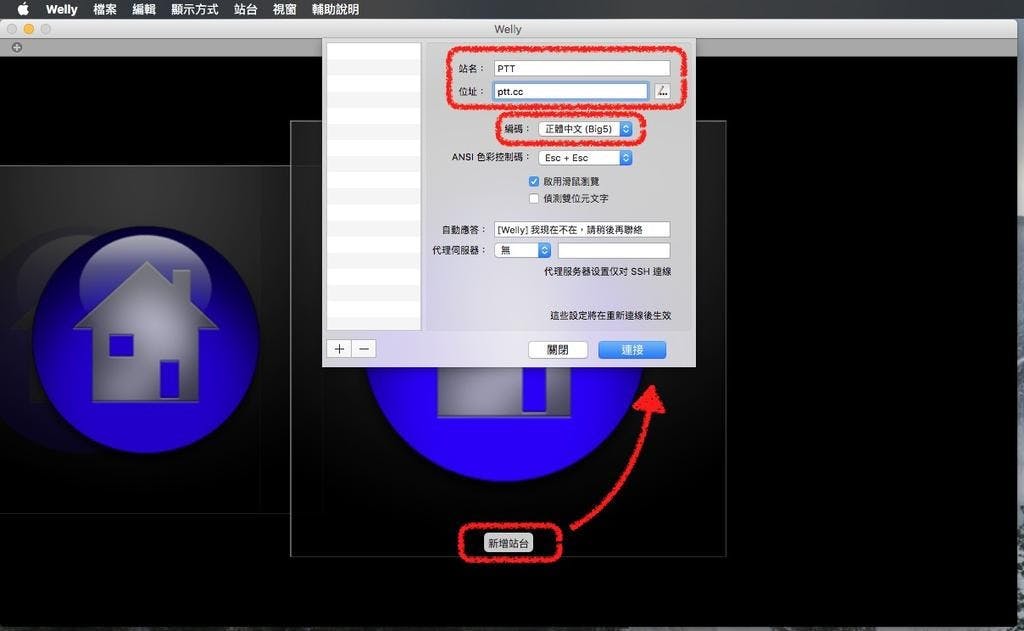Toggle the 啟用滑鼠瀏覽 checkbox
This screenshot has height=631, width=1024.
click(x=534, y=181)
